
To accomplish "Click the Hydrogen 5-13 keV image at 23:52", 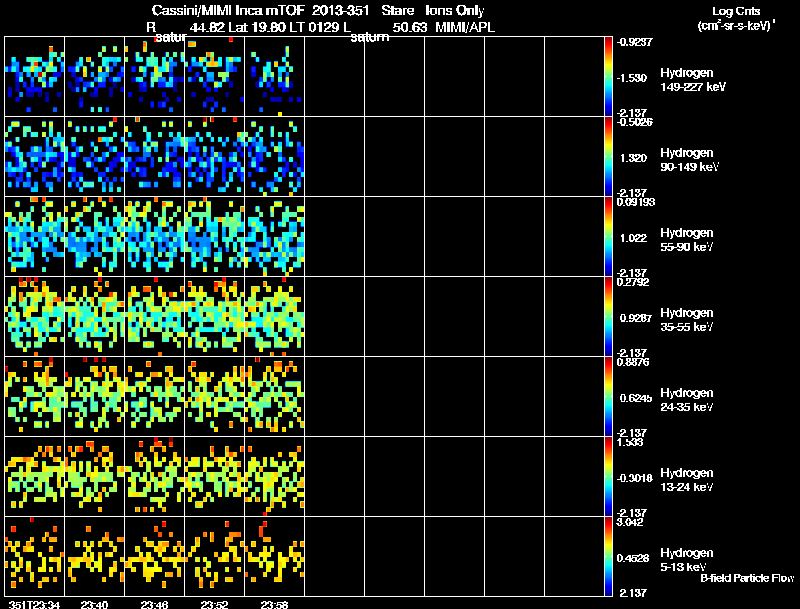I will click(215, 556).
